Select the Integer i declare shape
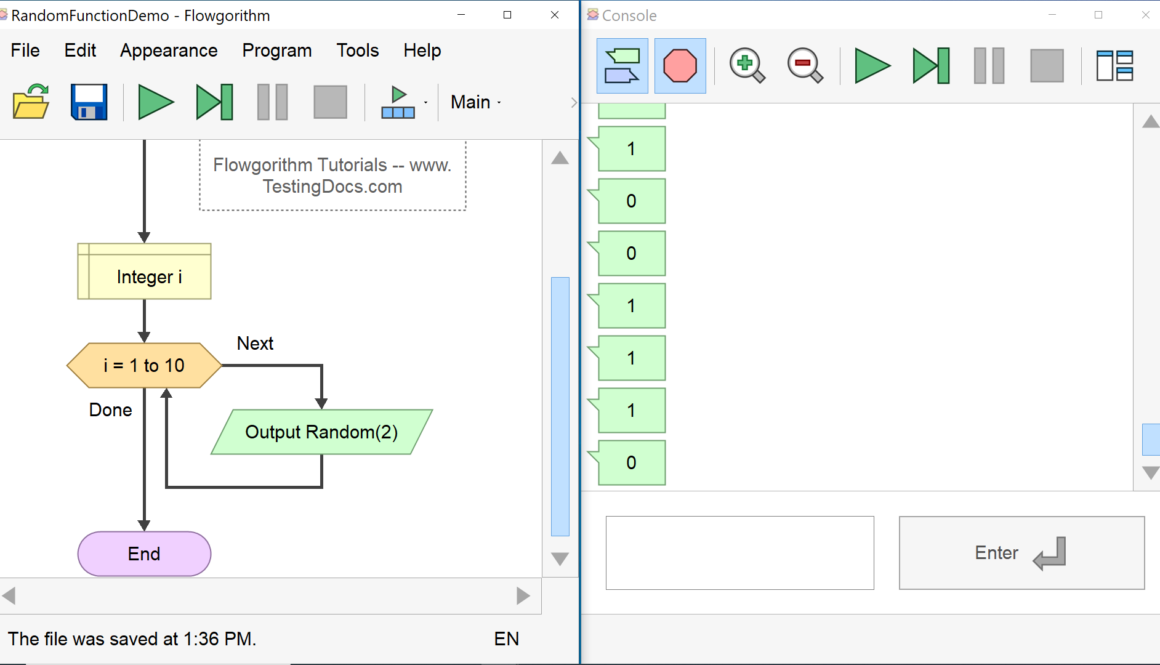 [x=144, y=271]
